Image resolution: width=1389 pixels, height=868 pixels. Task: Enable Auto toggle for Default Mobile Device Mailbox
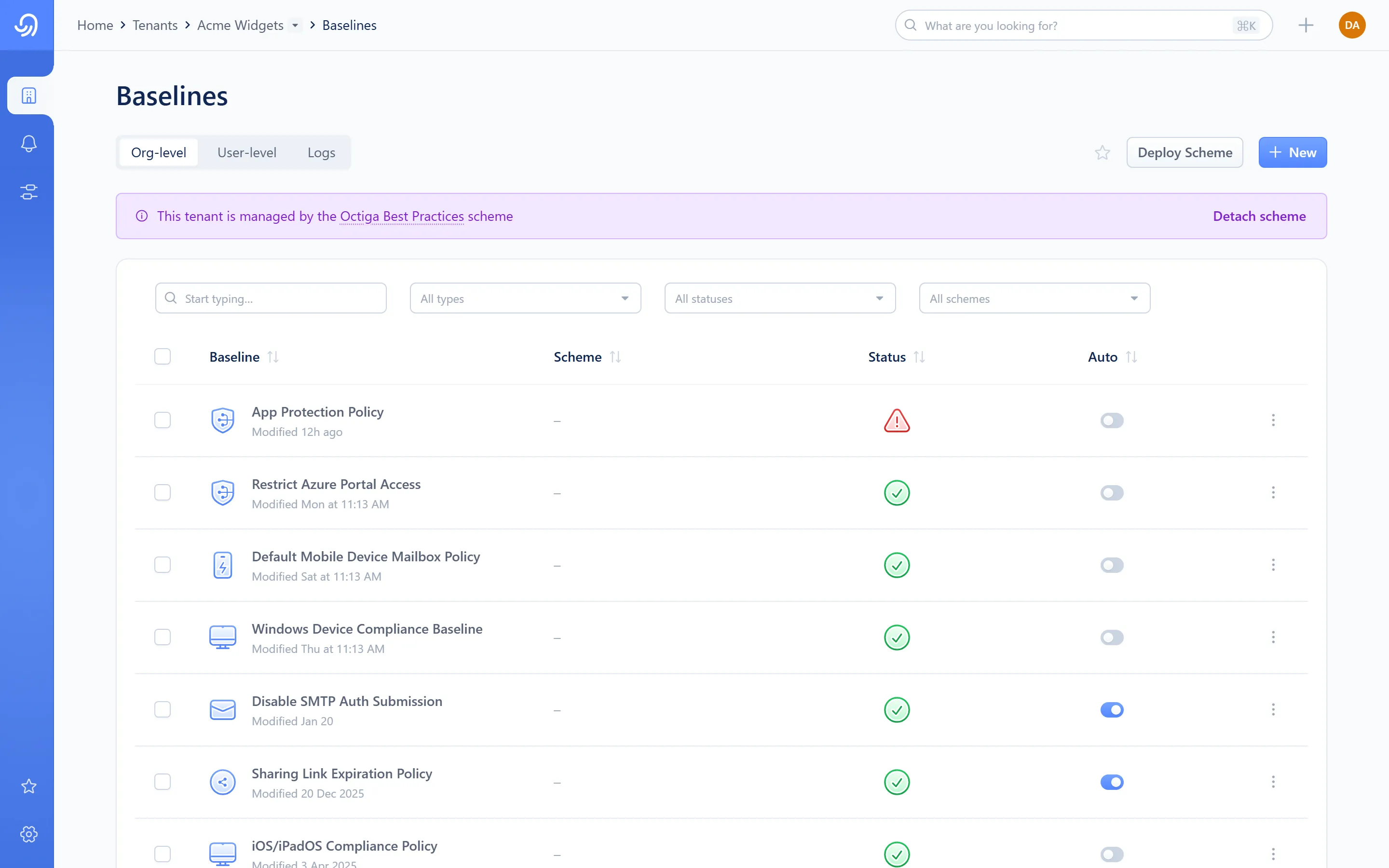1112,565
